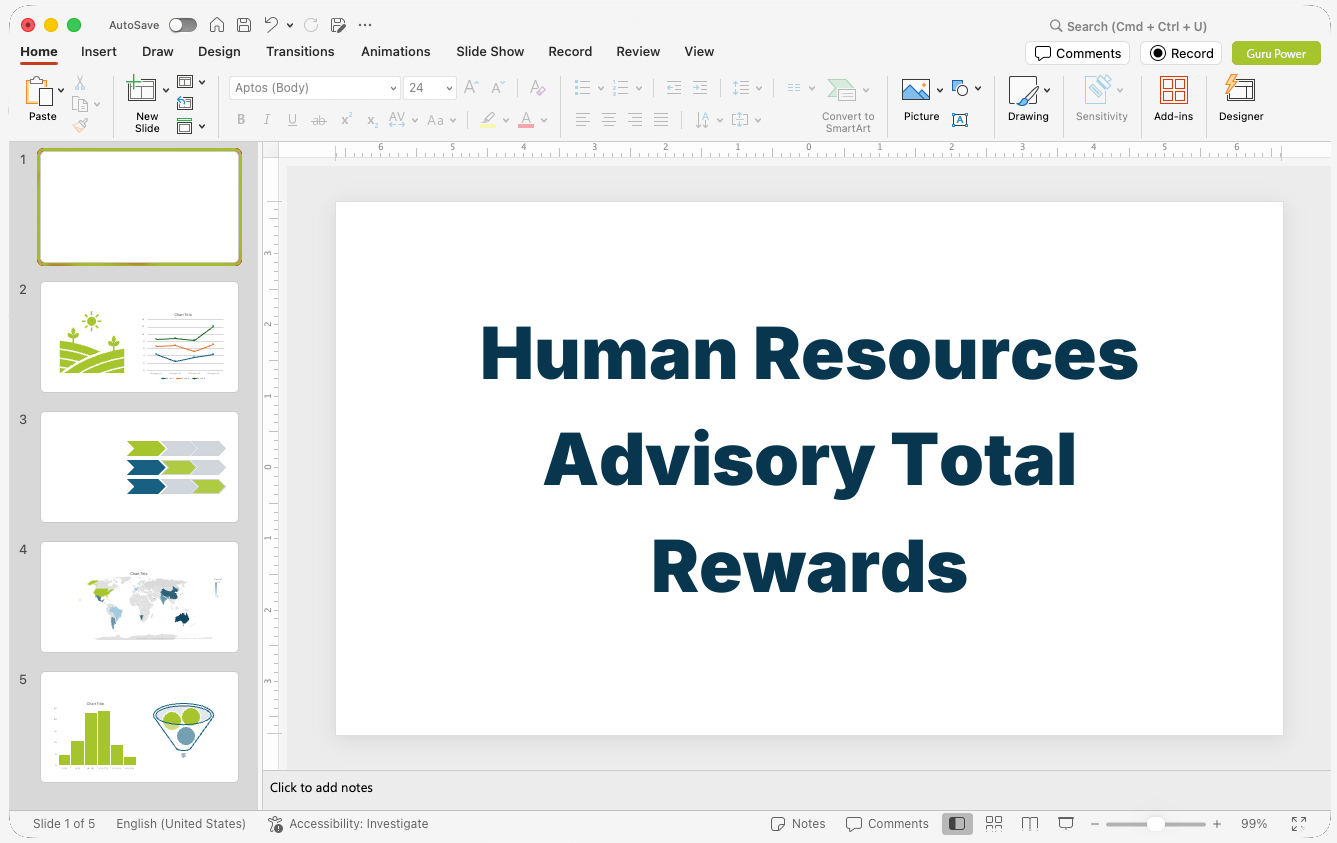This screenshot has width=1337, height=843.
Task: Toggle Underline formatting
Action: (x=293, y=120)
